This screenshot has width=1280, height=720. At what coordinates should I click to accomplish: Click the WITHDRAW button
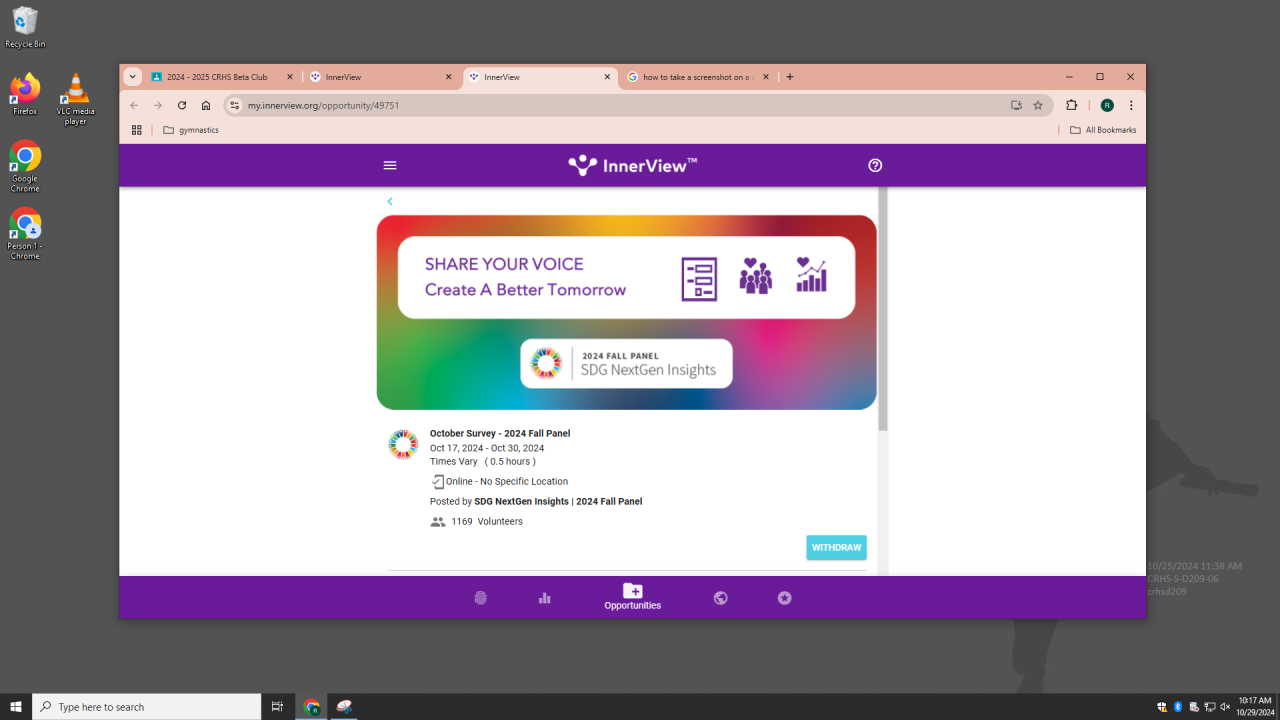pos(837,548)
